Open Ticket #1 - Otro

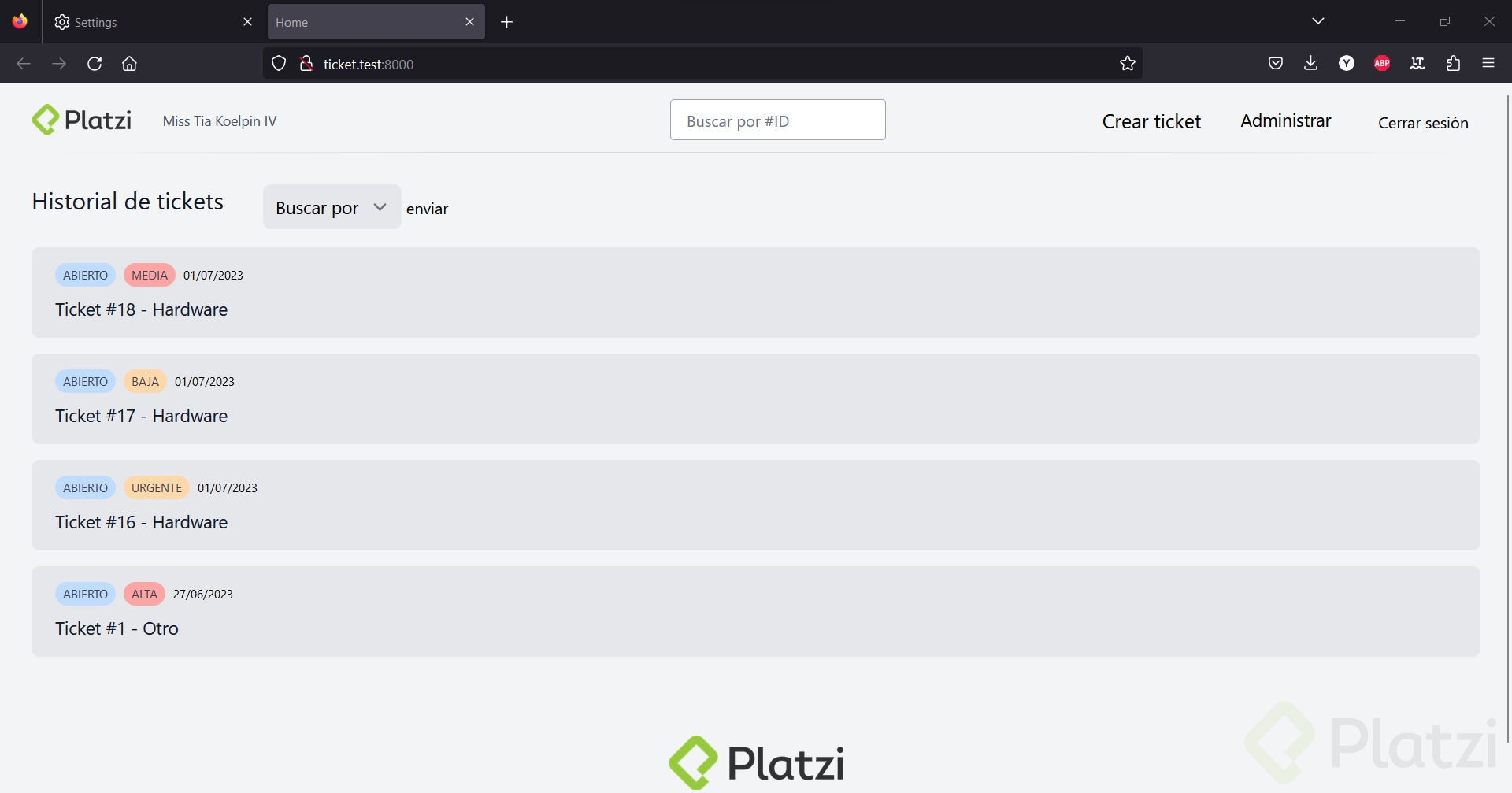click(x=117, y=628)
